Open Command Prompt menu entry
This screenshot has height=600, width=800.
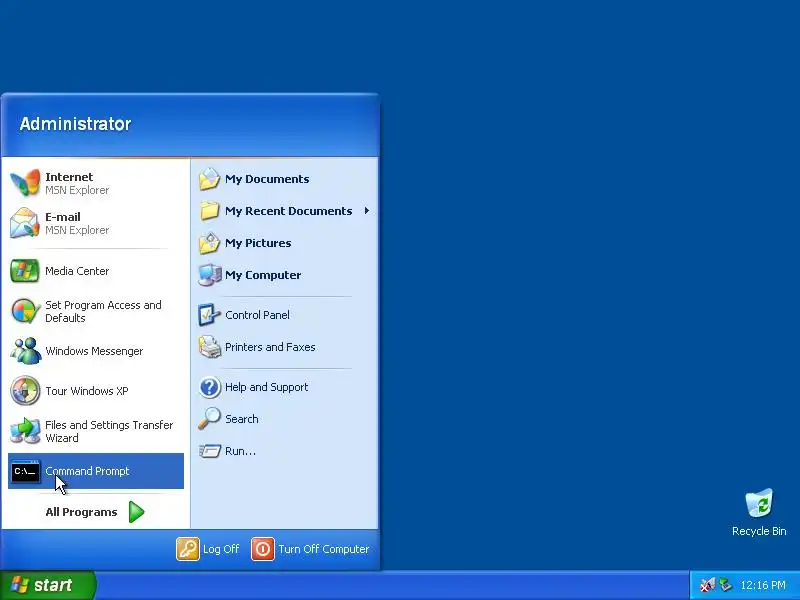96,471
